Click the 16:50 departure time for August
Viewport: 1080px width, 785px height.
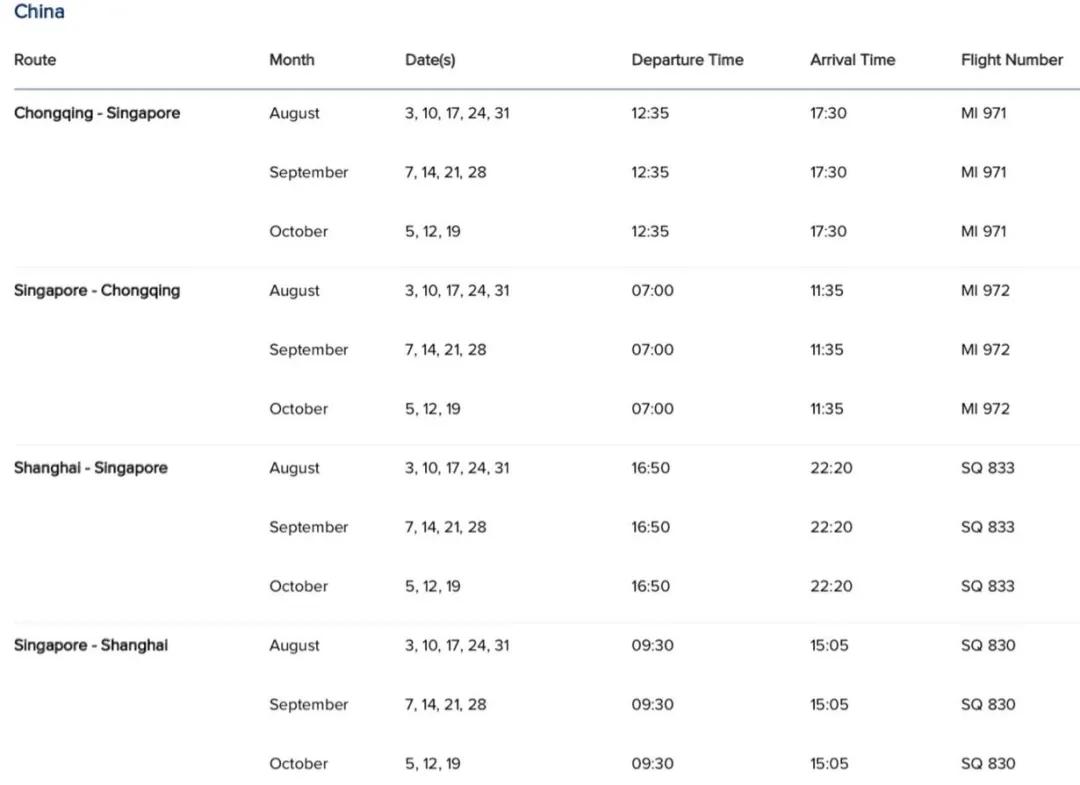pyautogui.click(x=650, y=468)
